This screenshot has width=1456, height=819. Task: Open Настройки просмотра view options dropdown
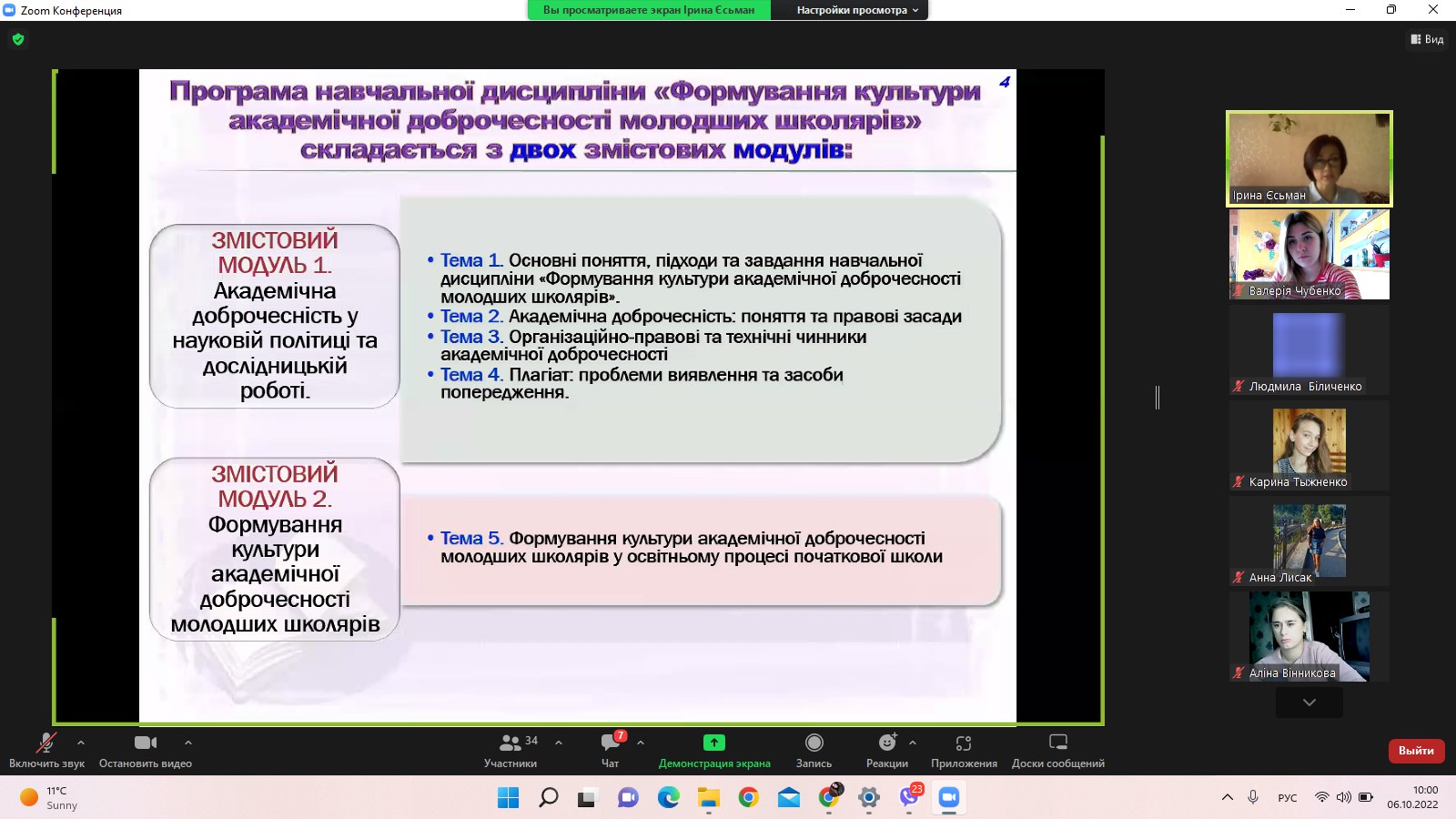pos(857,10)
